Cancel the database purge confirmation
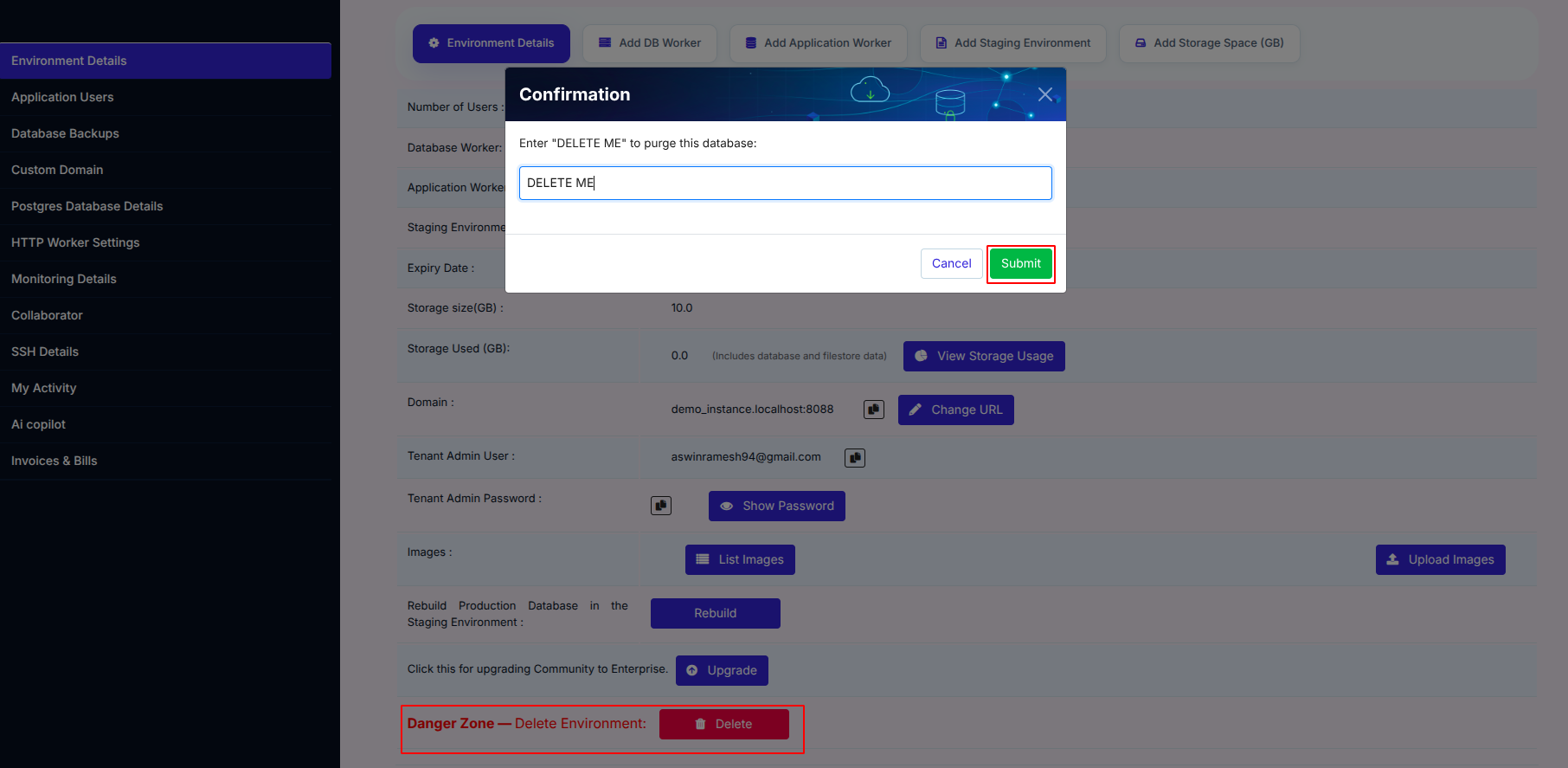Screen dimensions: 1568x768 pos(952,263)
